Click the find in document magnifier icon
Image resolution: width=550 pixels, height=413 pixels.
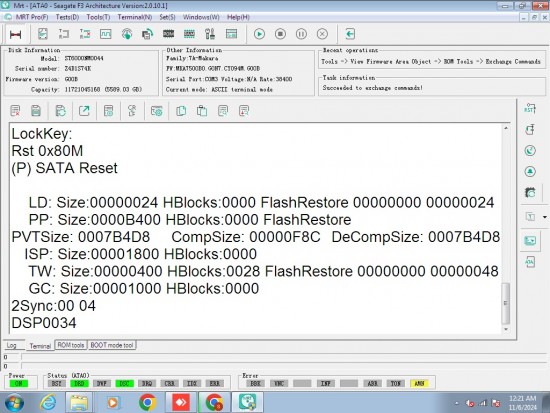point(223,111)
